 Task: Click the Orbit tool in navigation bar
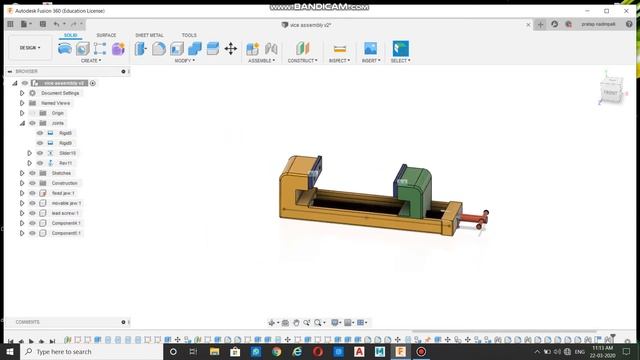pyautogui.click(x=272, y=323)
